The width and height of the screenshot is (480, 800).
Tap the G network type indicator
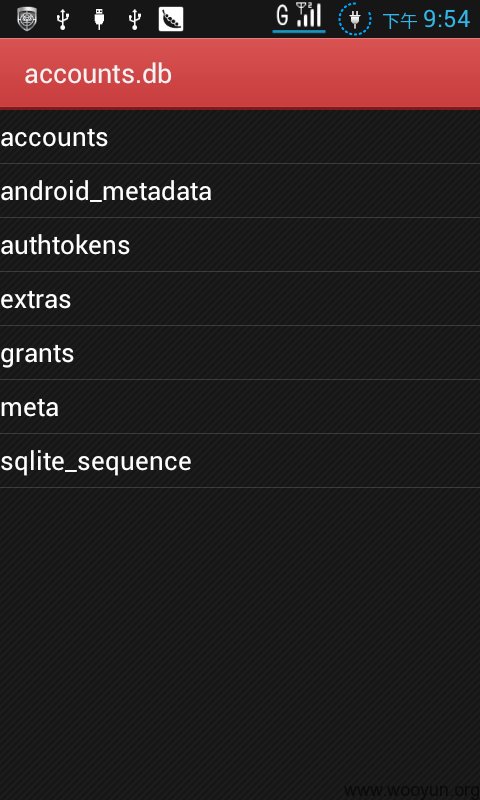click(x=282, y=15)
